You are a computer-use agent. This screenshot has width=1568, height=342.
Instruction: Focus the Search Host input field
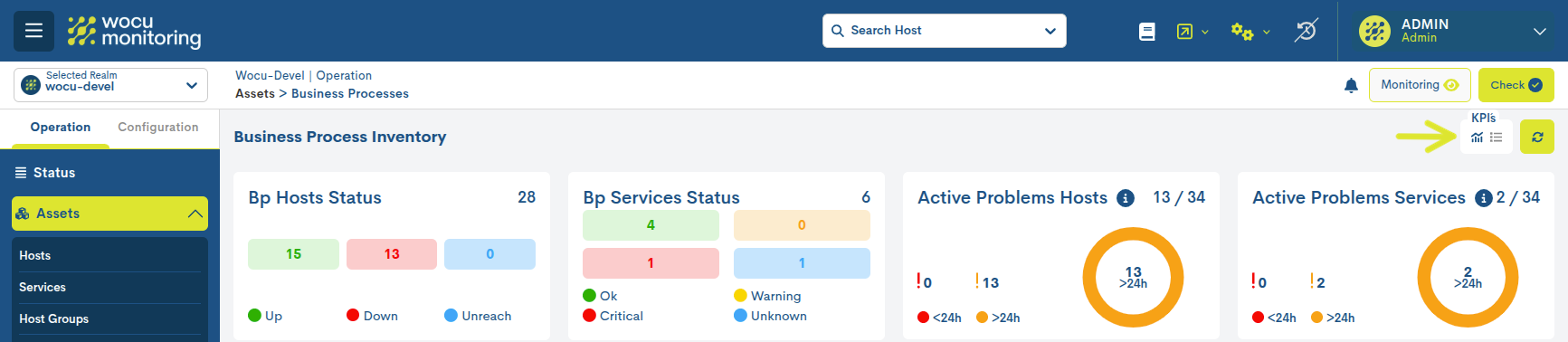944,31
